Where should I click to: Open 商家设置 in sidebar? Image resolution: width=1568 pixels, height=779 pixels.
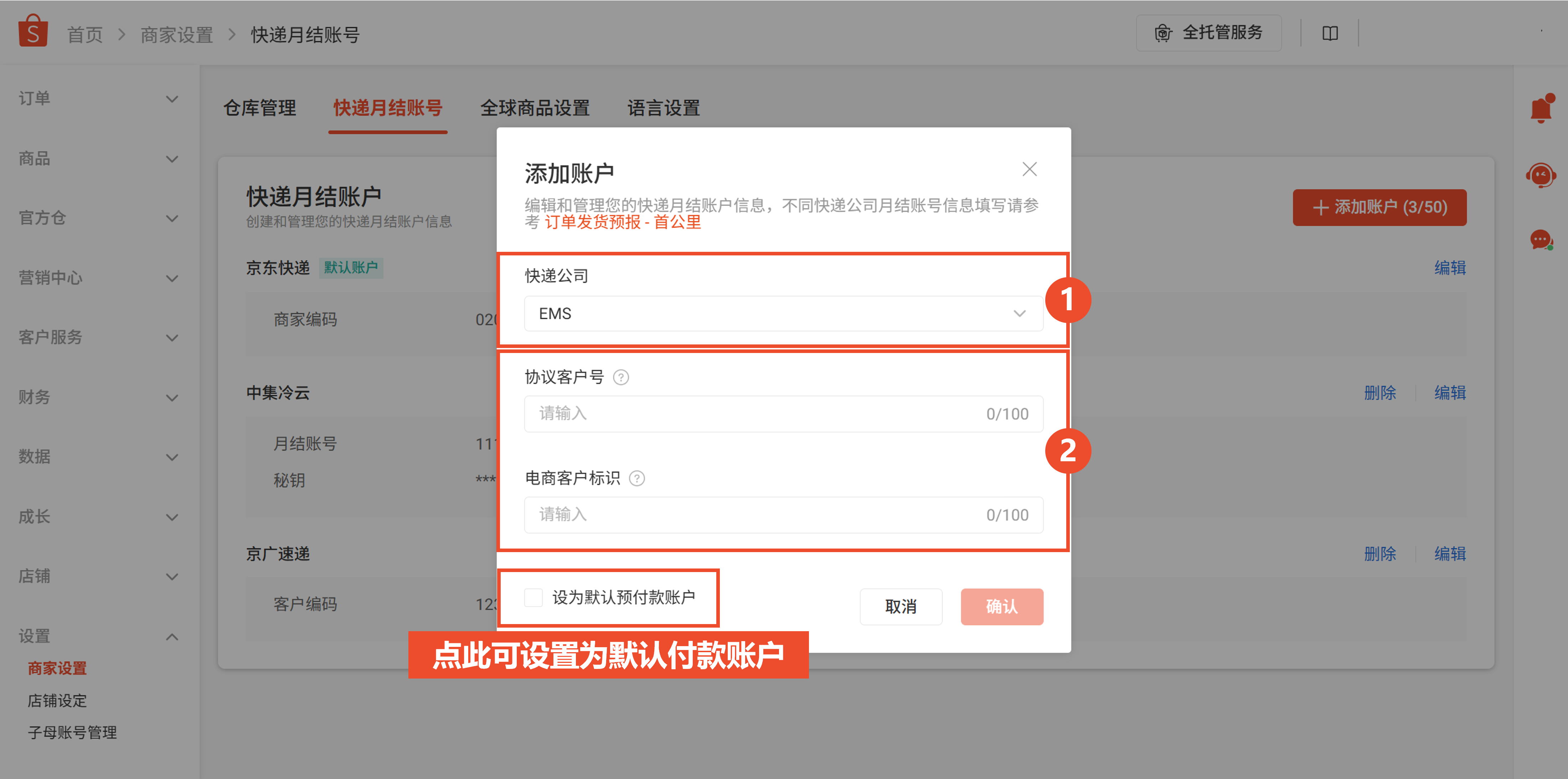click(x=57, y=668)
